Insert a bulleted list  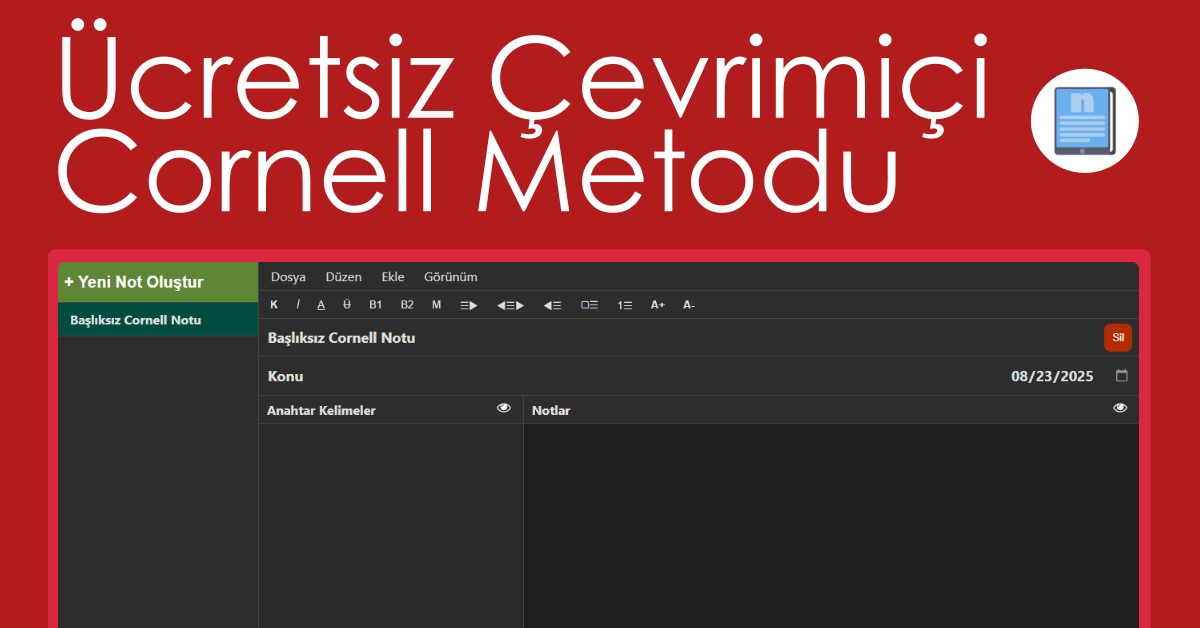[590, 305]
